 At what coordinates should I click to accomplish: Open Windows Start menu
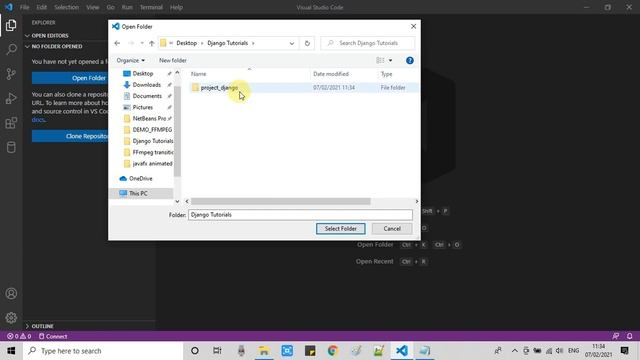point(11,351)
